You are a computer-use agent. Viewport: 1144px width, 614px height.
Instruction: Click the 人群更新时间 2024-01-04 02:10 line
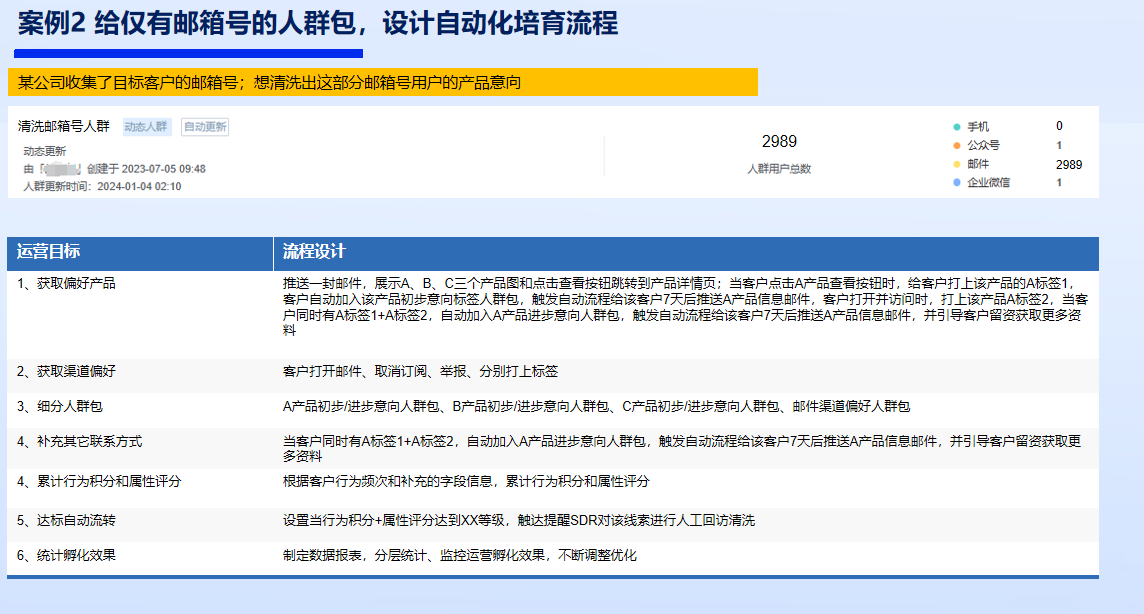point(102,186)
